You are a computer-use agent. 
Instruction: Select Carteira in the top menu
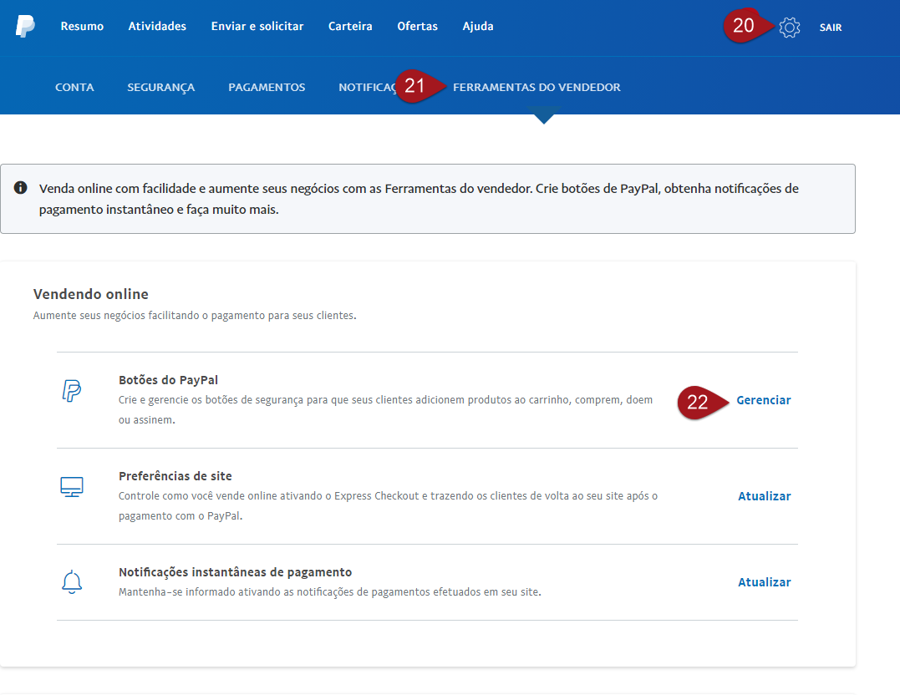(x=350, y=26)
